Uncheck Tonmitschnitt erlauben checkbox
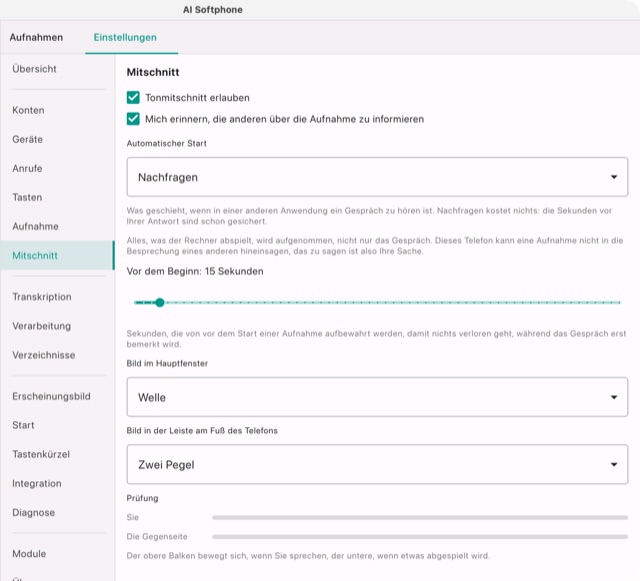 point(133,98)
